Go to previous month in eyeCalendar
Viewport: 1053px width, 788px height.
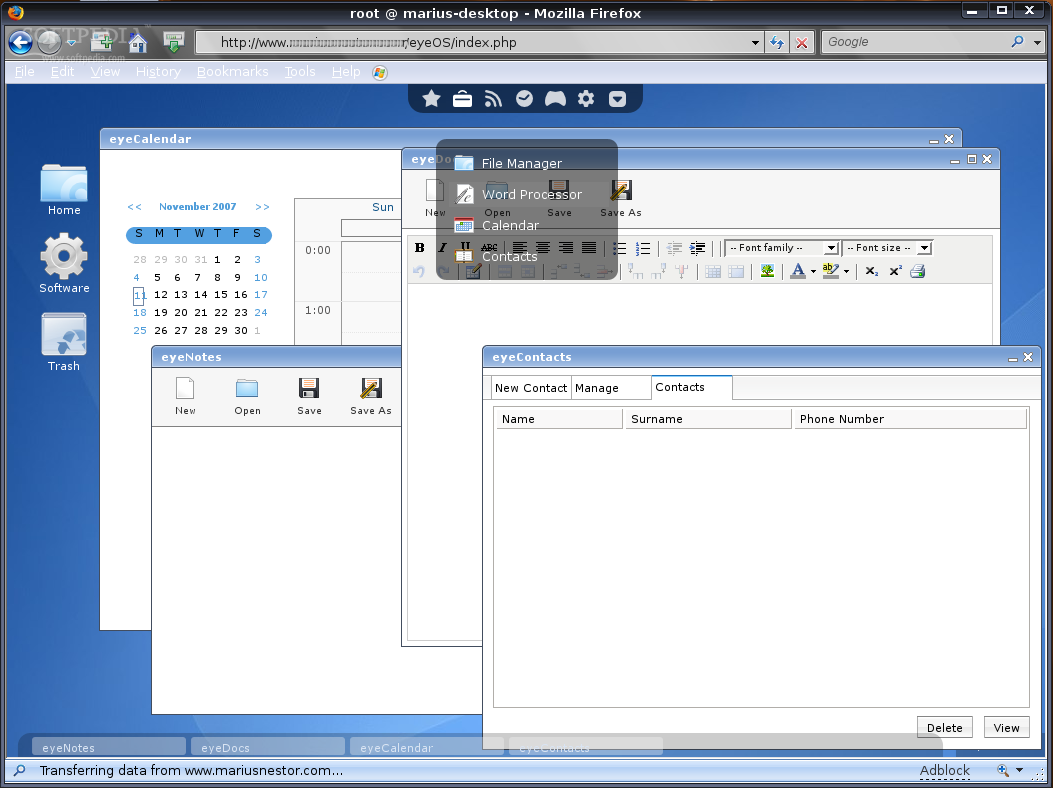click(x=134, y=207)
